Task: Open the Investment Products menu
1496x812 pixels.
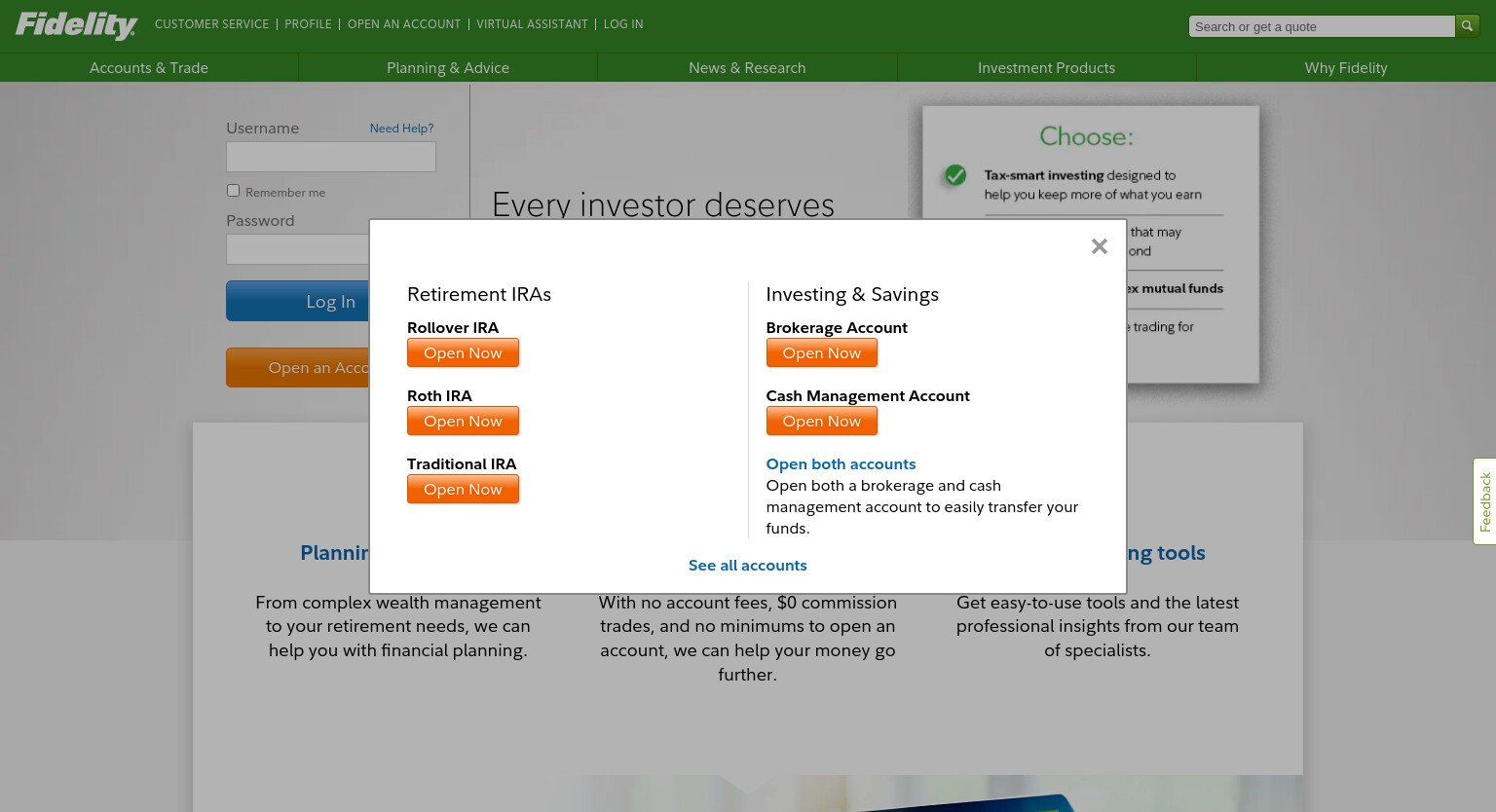Action: (1046, 68)
